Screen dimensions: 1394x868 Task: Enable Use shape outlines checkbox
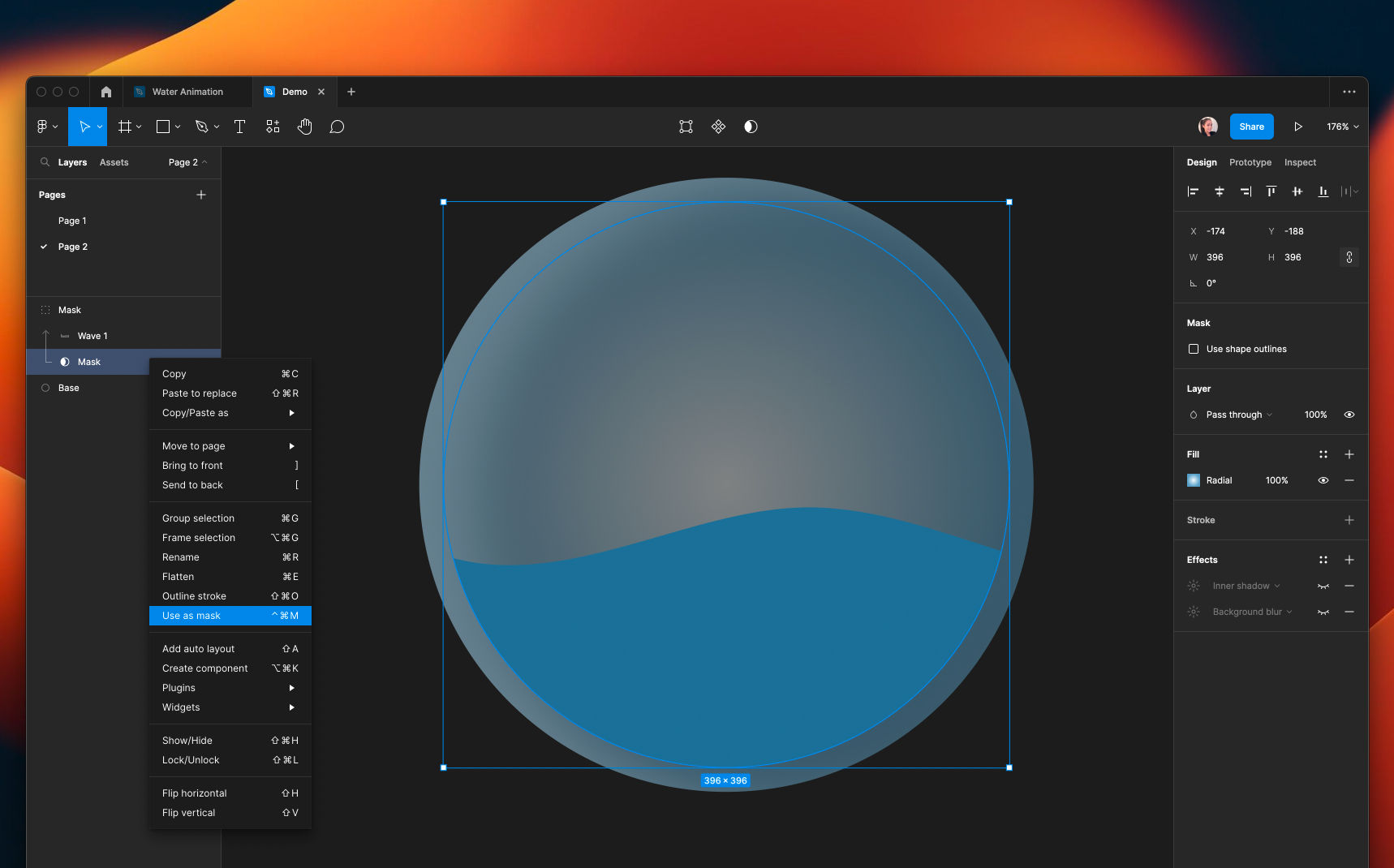[x=1194, y=349]
